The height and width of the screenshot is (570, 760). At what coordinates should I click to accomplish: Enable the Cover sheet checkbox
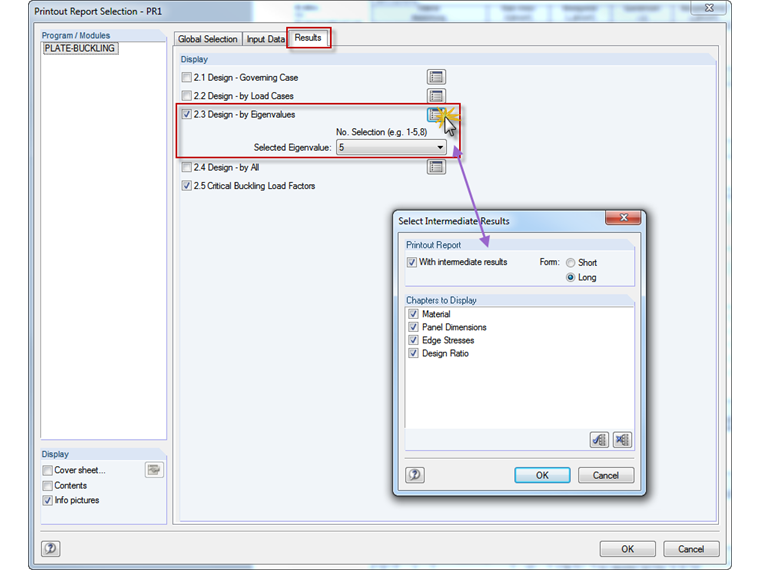[x=48, y=470]
